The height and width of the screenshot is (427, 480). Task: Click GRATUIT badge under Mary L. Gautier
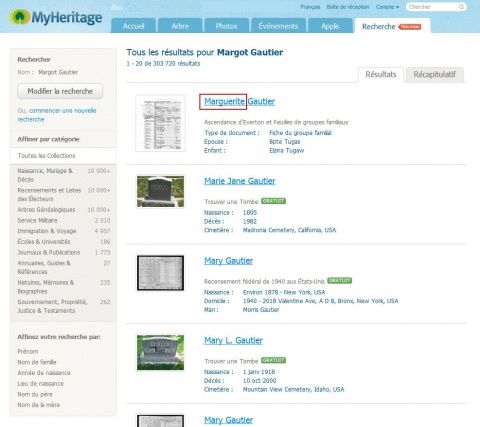(x=273, y=360)
